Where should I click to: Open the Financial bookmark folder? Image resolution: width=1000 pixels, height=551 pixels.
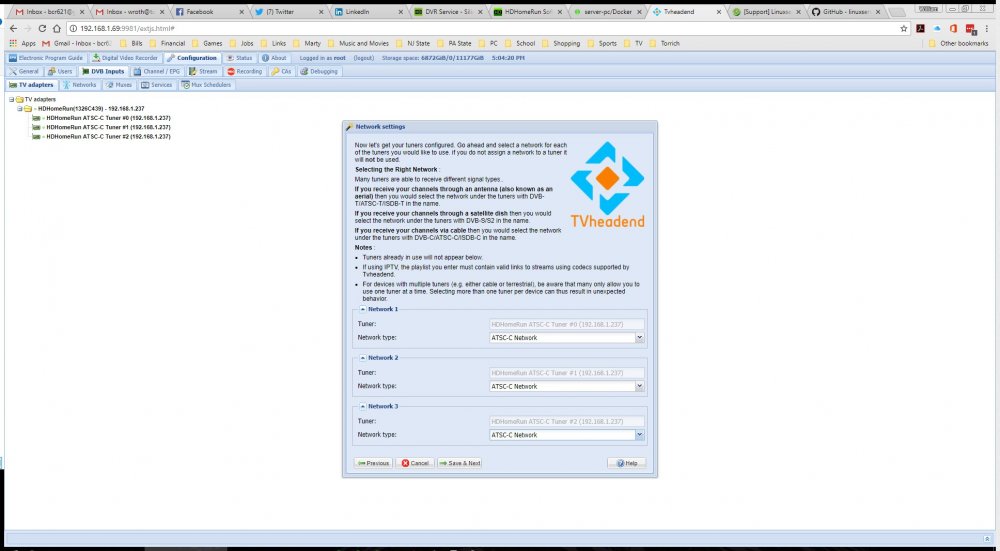pos(167,43)
